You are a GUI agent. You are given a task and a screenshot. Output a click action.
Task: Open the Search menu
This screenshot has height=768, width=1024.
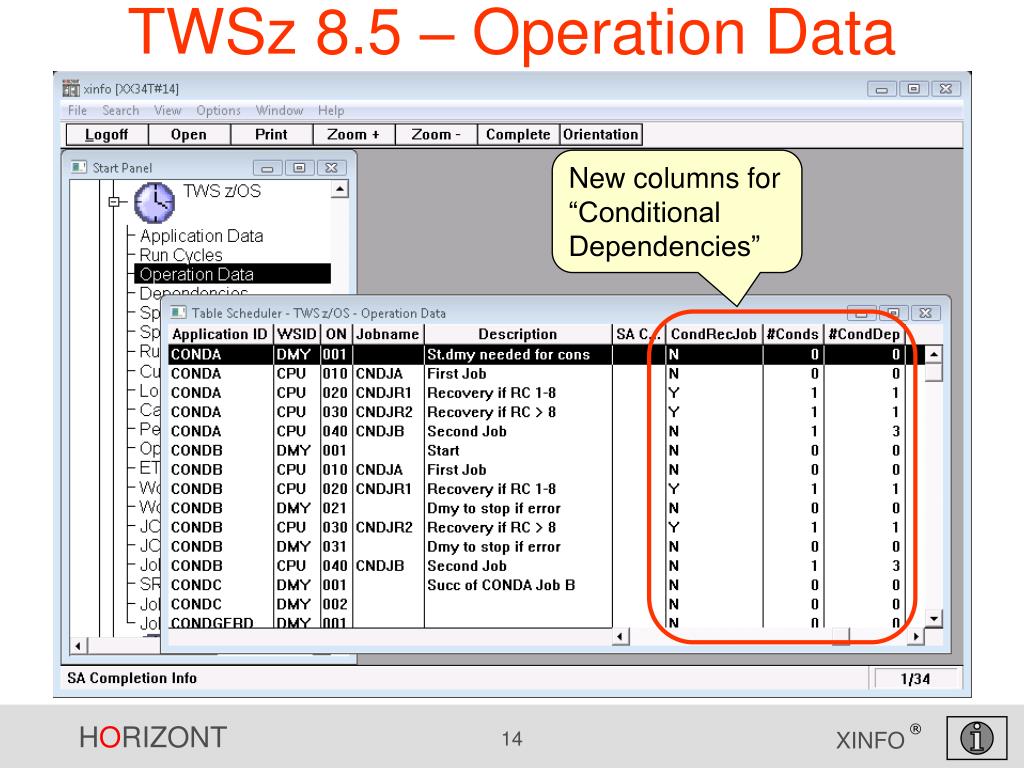(x=121, y=110)
